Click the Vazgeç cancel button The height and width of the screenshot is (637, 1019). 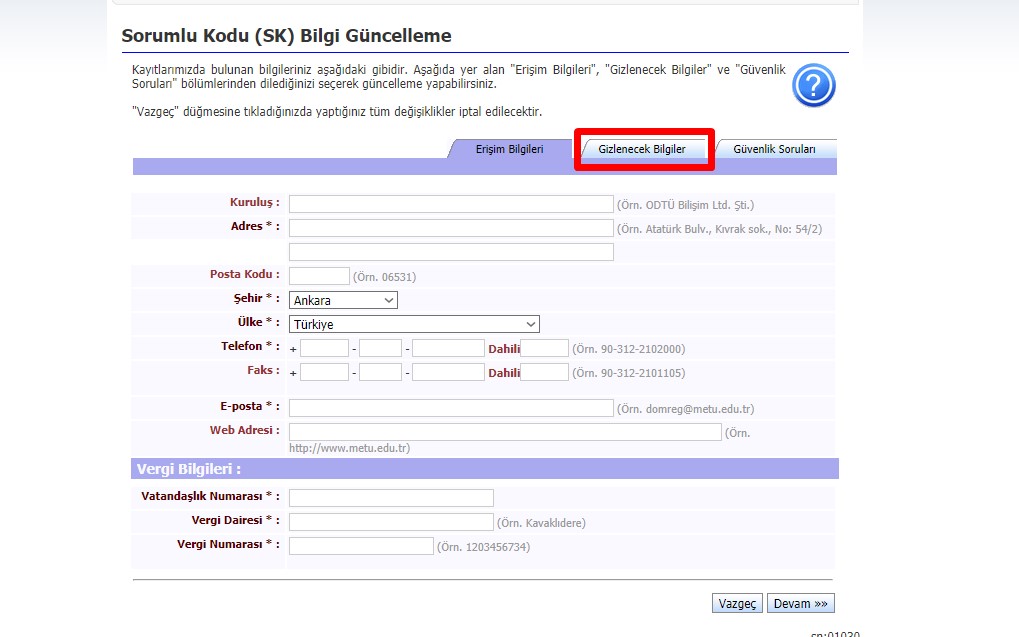coord(737,603)
